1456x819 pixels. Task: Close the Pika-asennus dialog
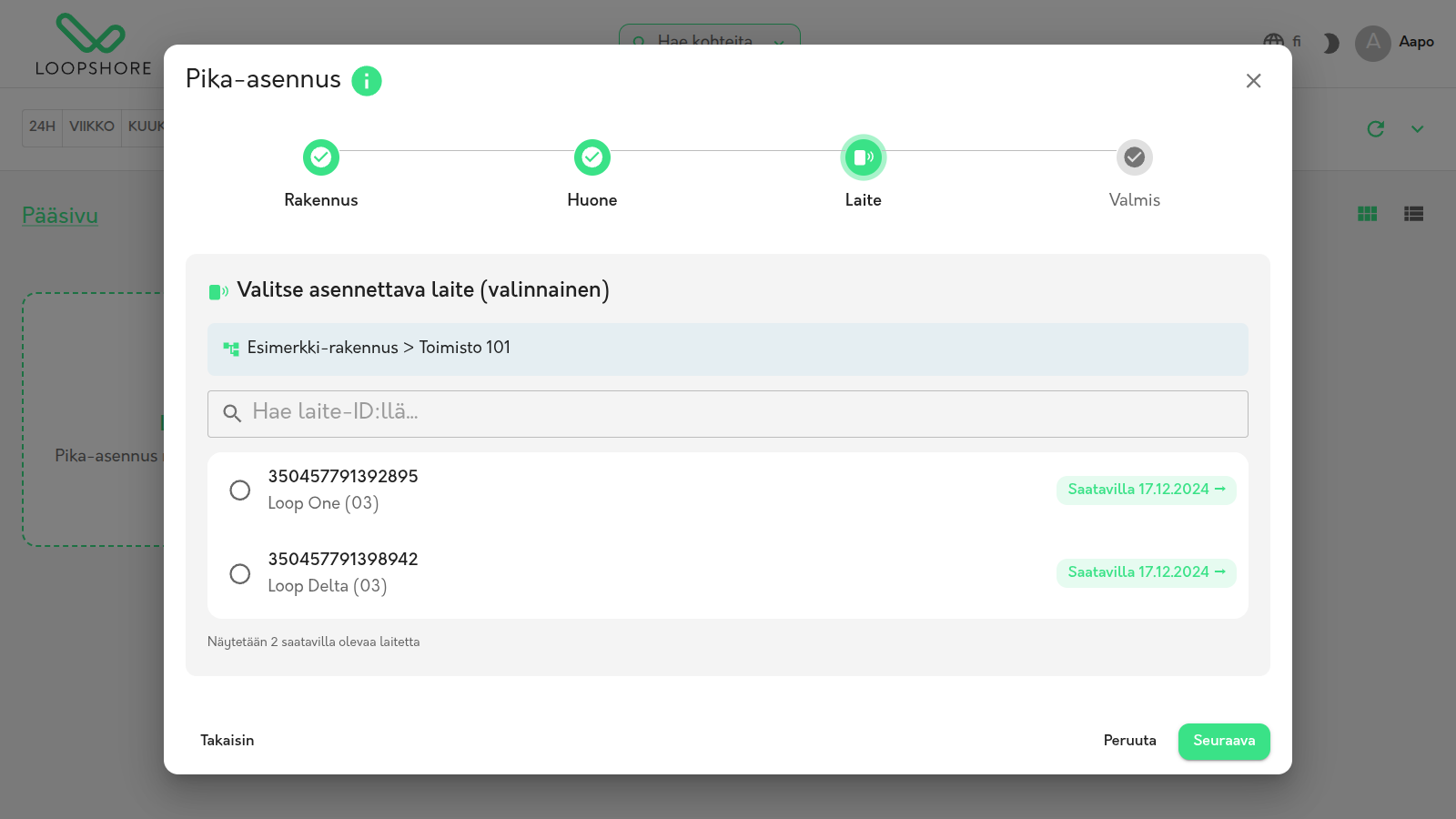pyautogui.click(x=1253, y=81)
